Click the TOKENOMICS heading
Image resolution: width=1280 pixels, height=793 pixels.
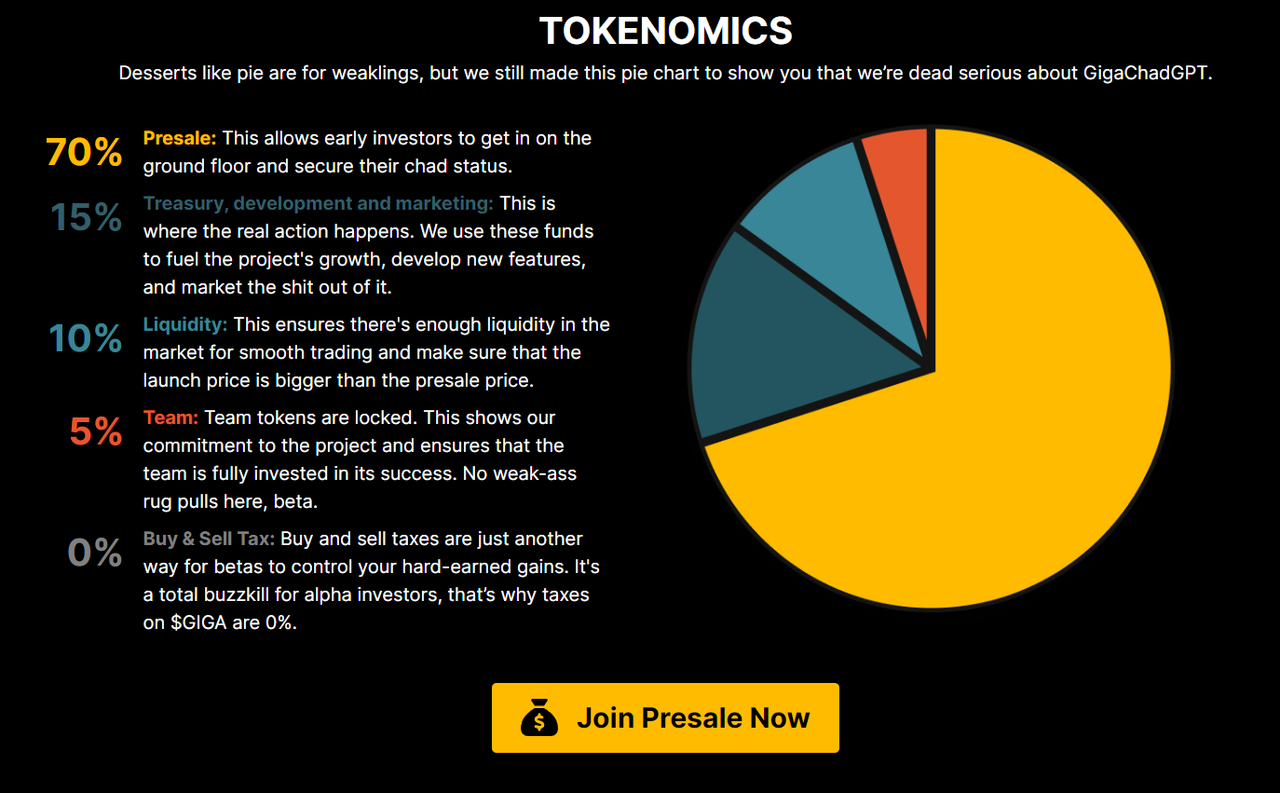pos(666,31)
